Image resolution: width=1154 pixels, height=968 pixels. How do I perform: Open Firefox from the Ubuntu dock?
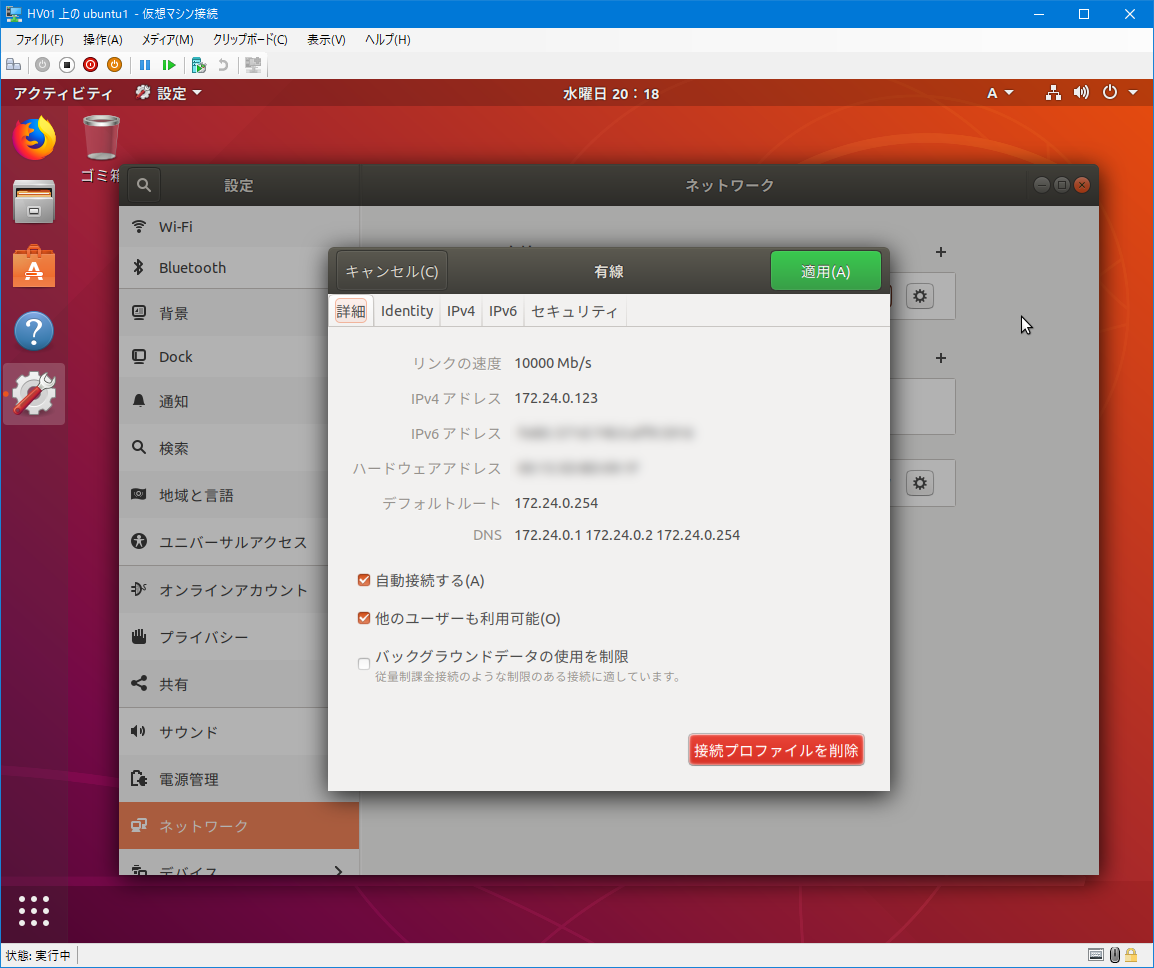click(34, 138)
